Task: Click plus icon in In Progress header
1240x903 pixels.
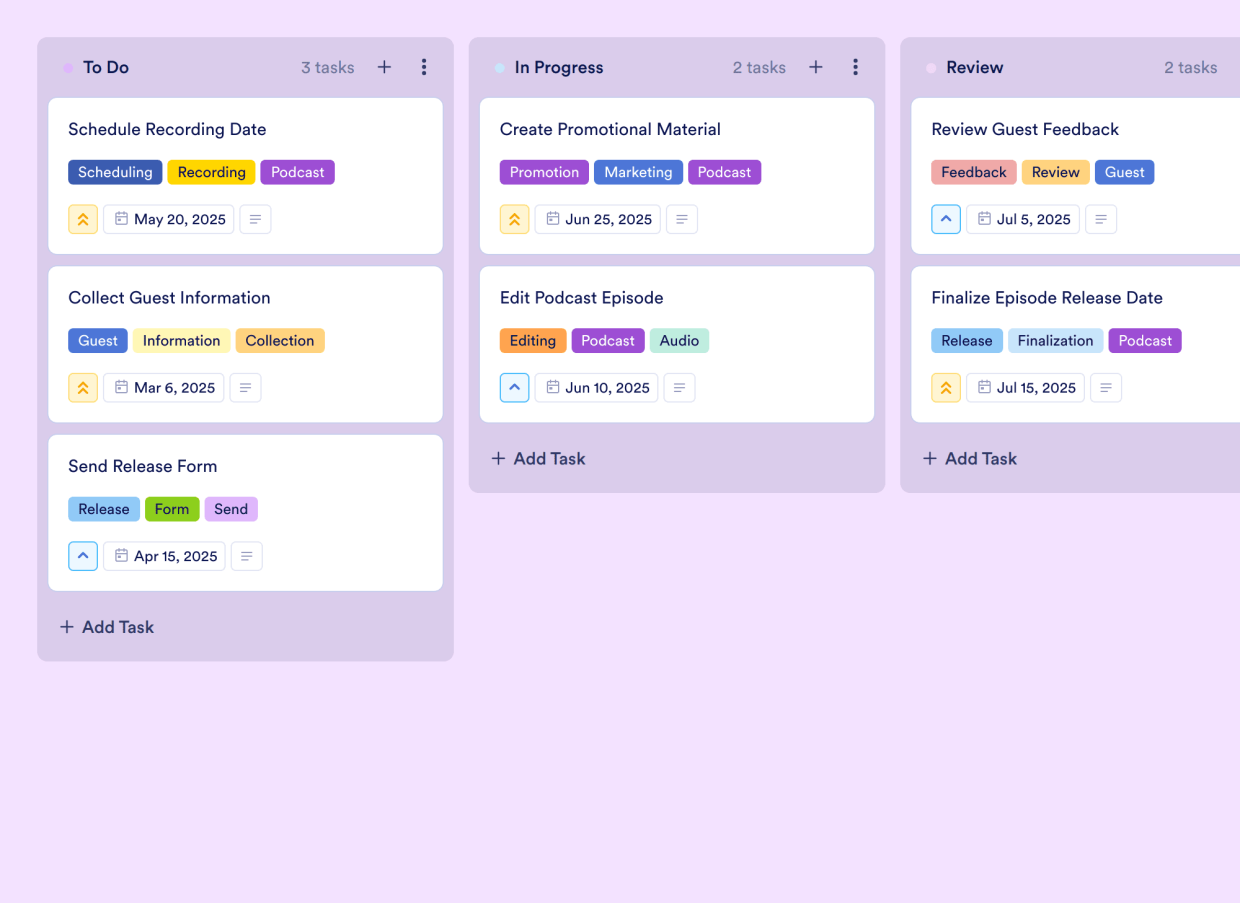Action: 815,67
